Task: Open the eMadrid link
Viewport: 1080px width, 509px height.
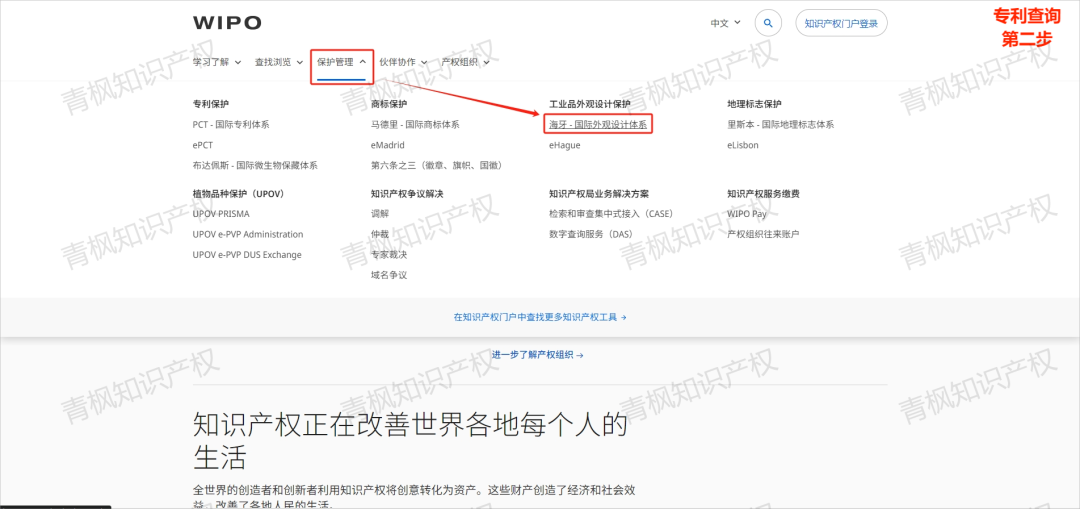Action: click(387, 145)
